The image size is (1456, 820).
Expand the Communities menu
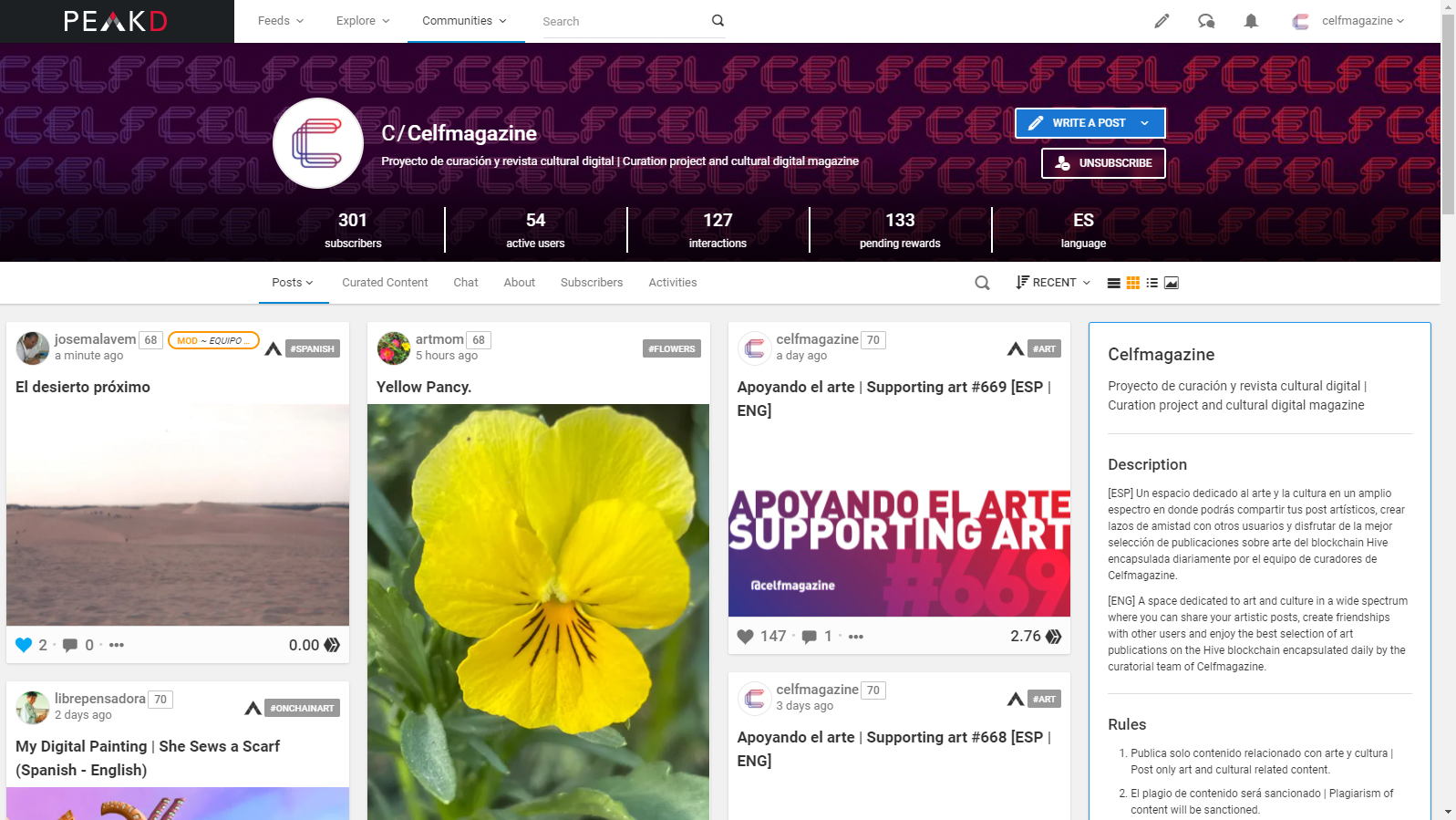(x=465, y=21)
